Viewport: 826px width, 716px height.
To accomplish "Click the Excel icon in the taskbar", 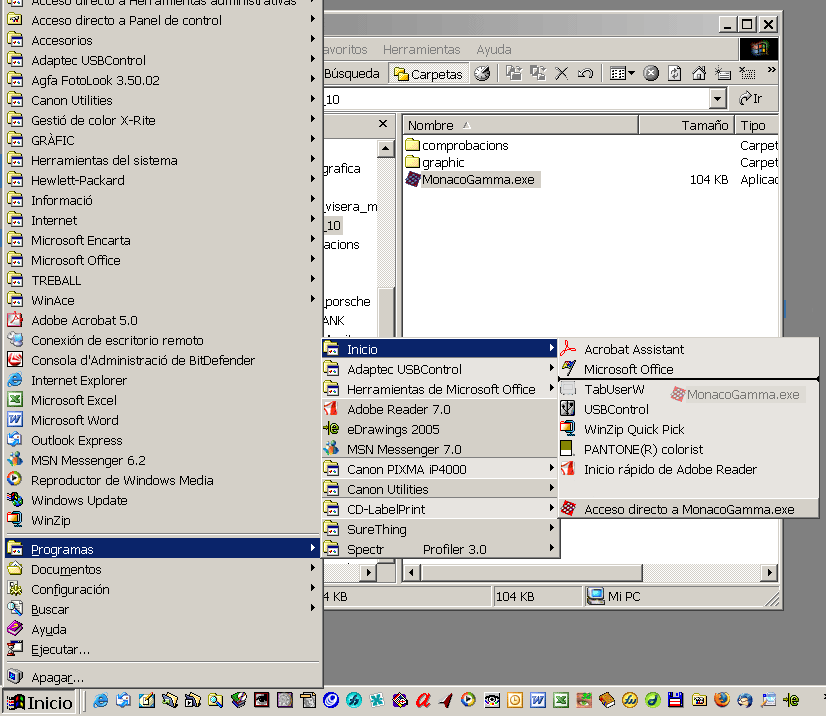I will [x=561, y=701].
